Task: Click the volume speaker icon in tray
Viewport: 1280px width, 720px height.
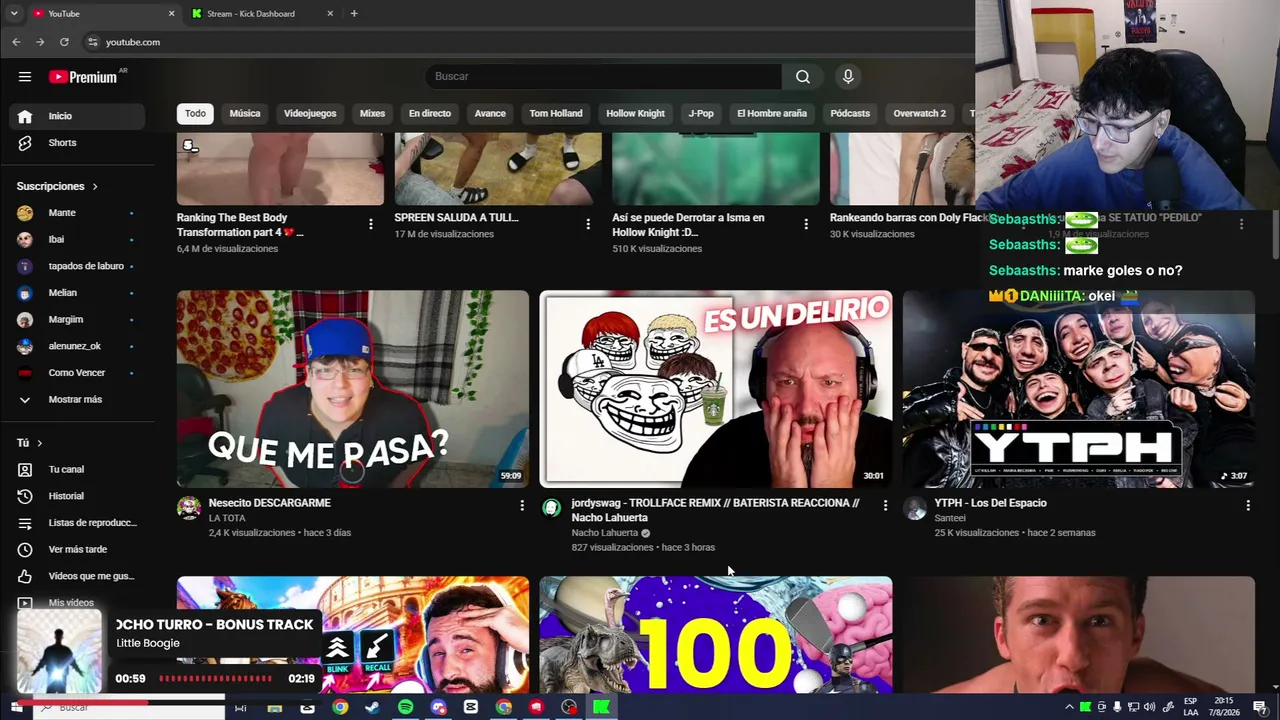Action: point(1149,707)
